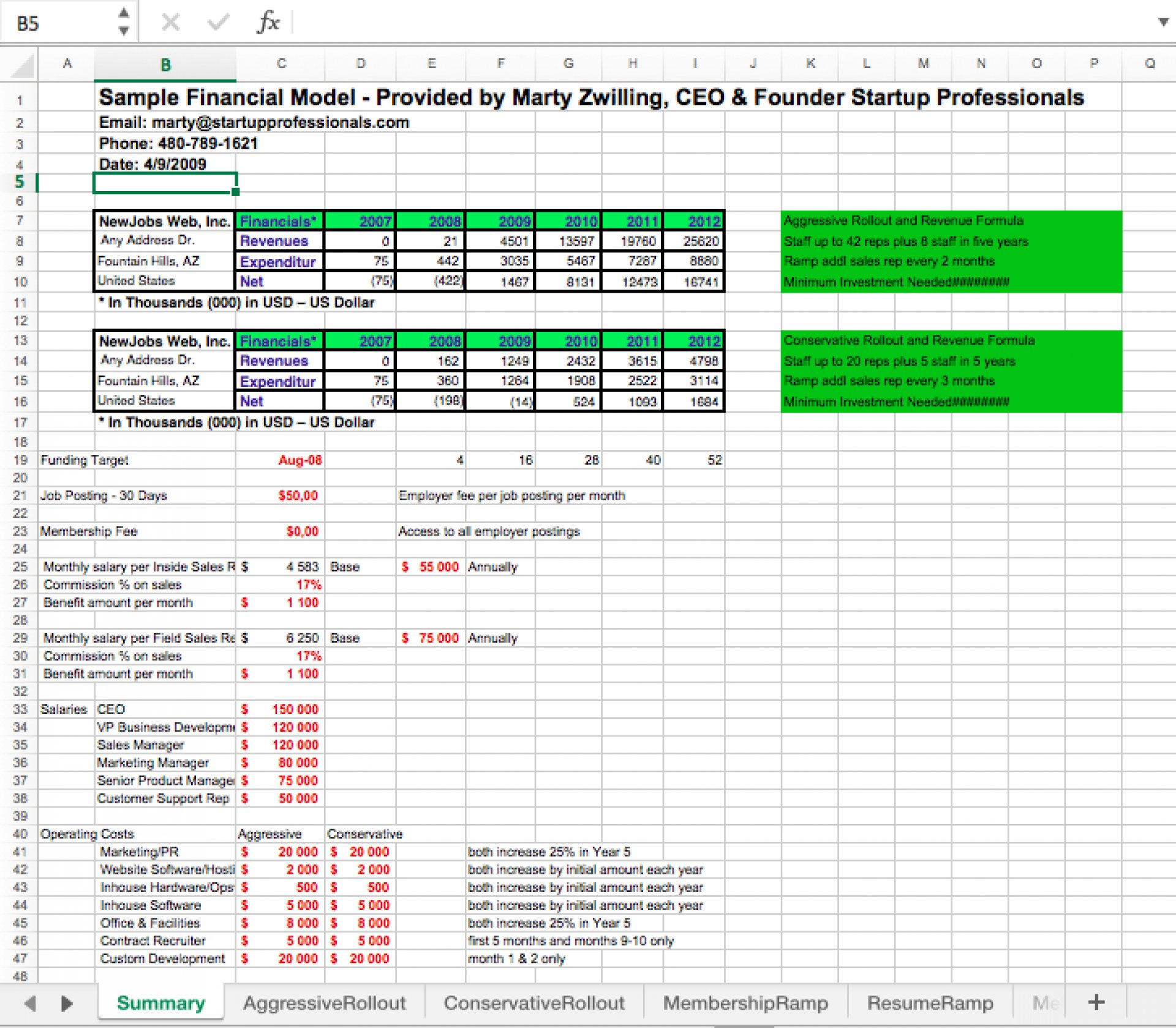Open the ResumeRamp sheet tab
The width and height of the screenshot is (1176, 1028).
point(930,1003)
